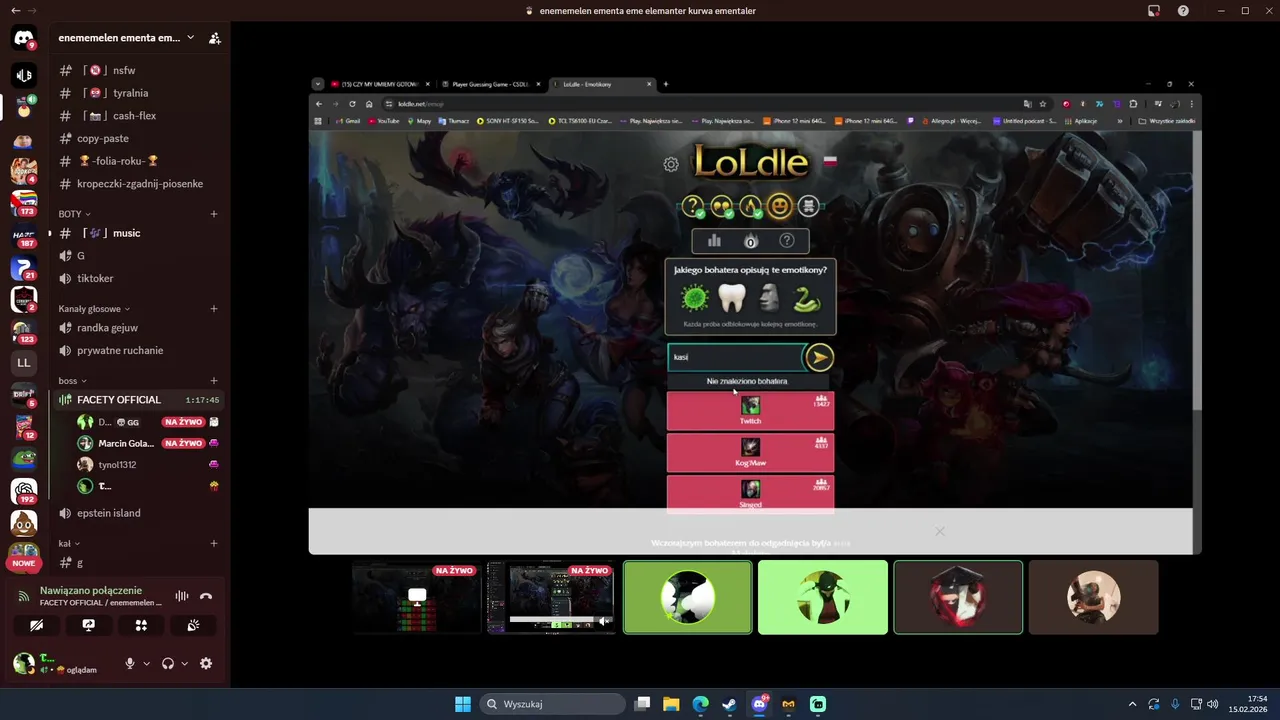
Task: Open the invite people icon beside server name
Action: (x=214, y=38)
